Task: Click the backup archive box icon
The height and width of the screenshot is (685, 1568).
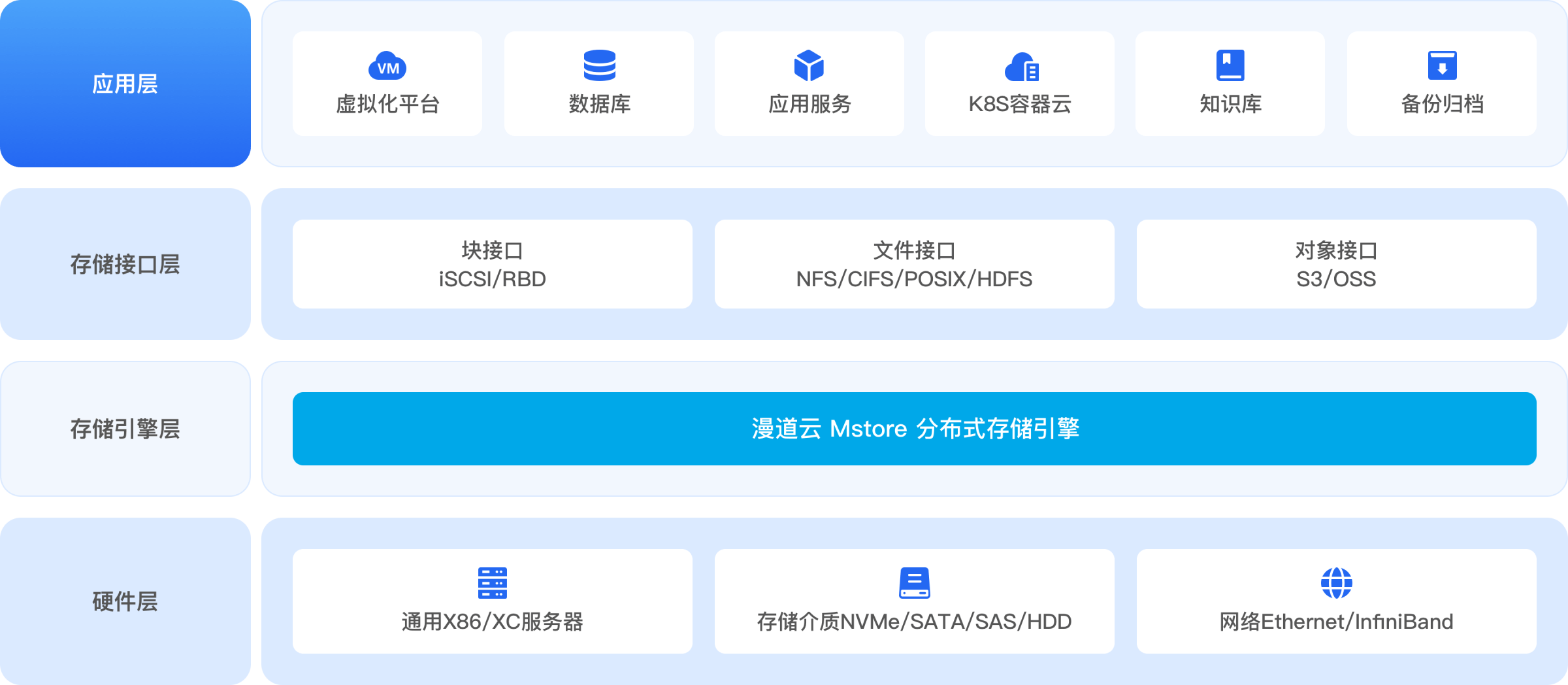Action: click(1442, 65)
